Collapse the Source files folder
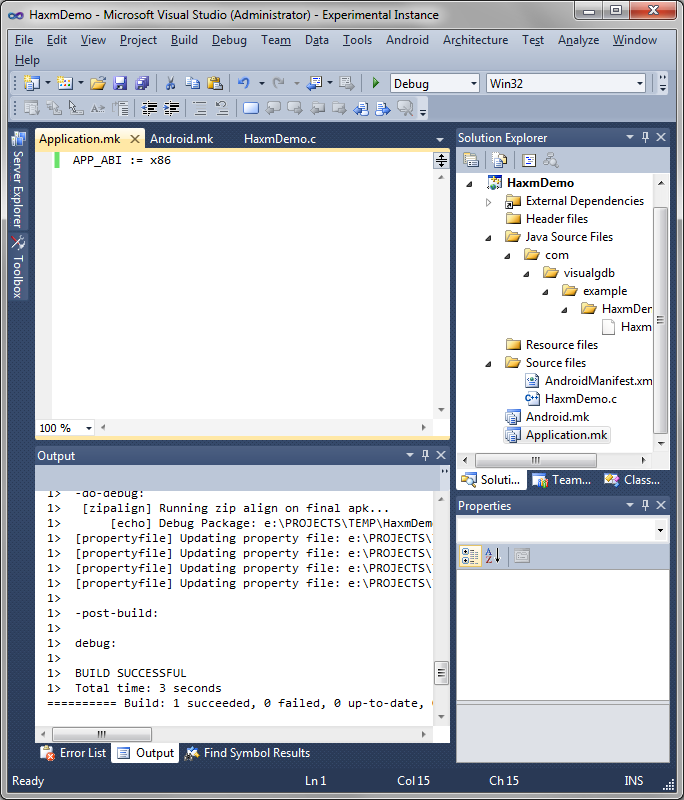The width and height of the screenshot is (684, 800). point(488,364)
